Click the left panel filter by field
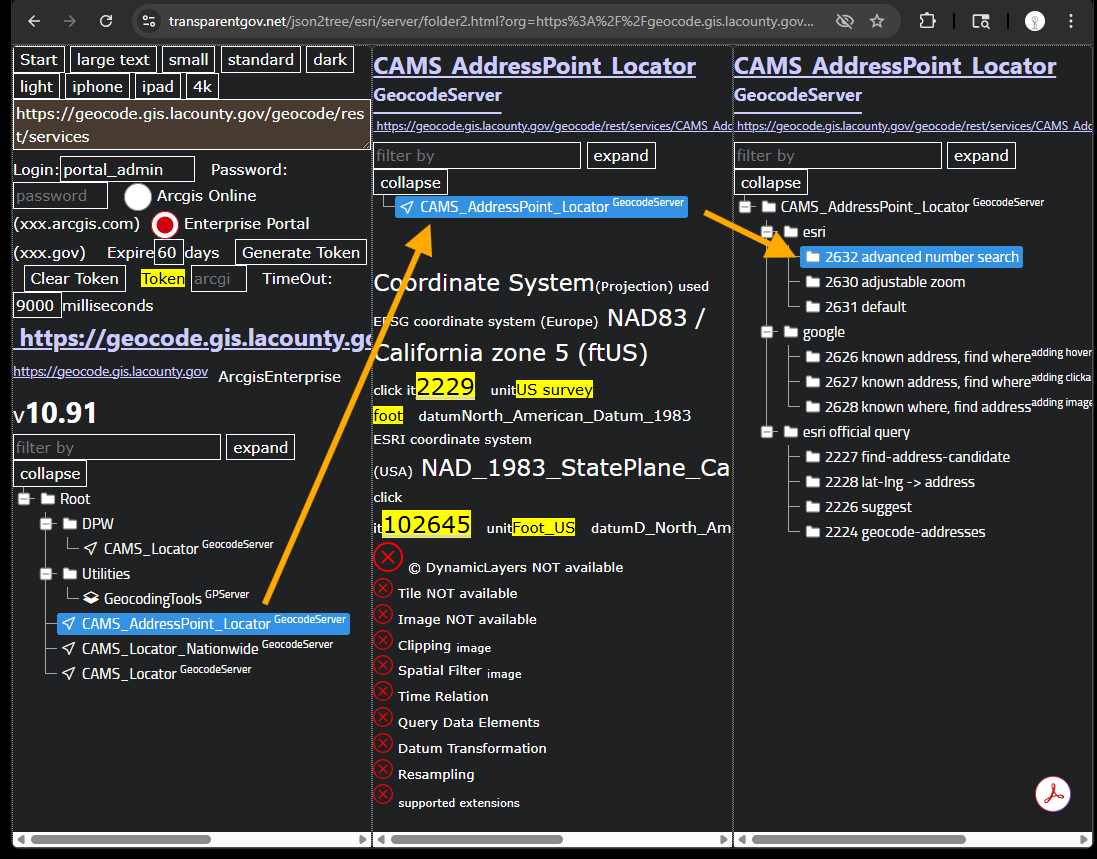The image size is (1097, 859). (x=117, y=447)
